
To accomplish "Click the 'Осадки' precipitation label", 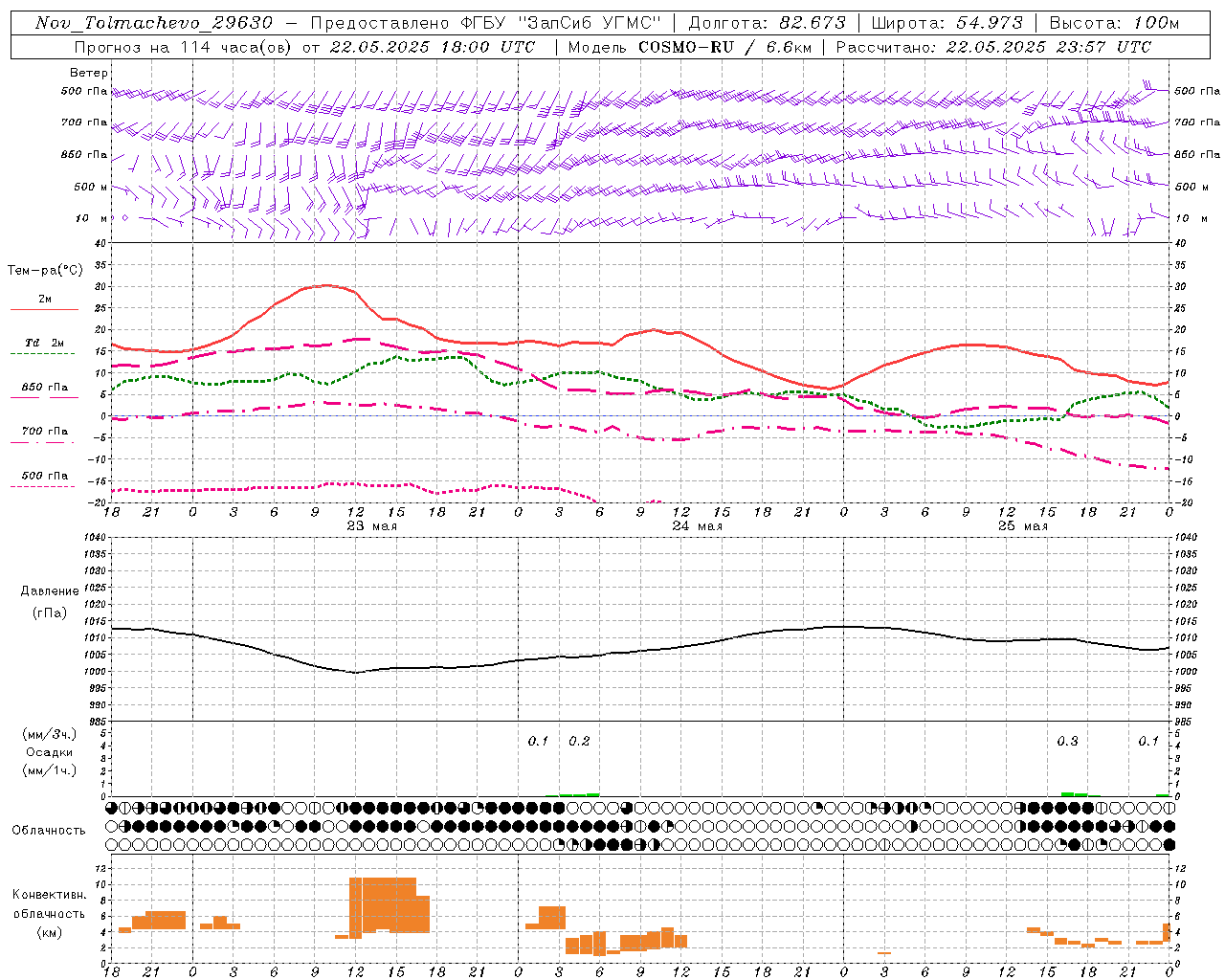I will pyautogui.click(x=49, y=752).
